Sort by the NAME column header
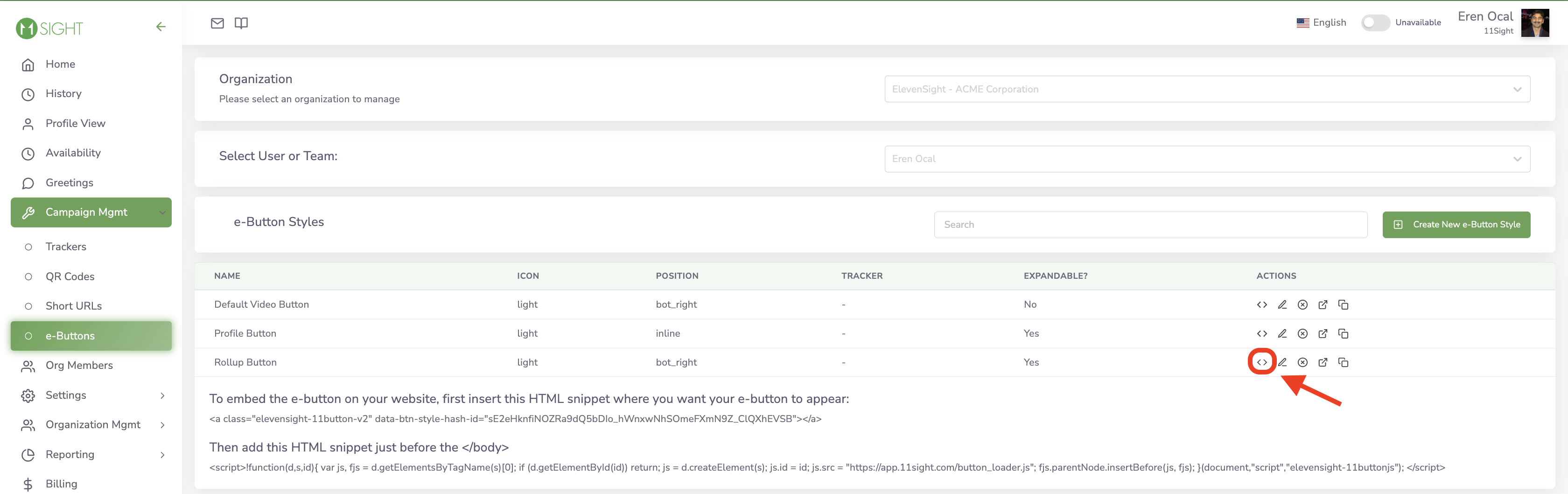 (227, 276)
